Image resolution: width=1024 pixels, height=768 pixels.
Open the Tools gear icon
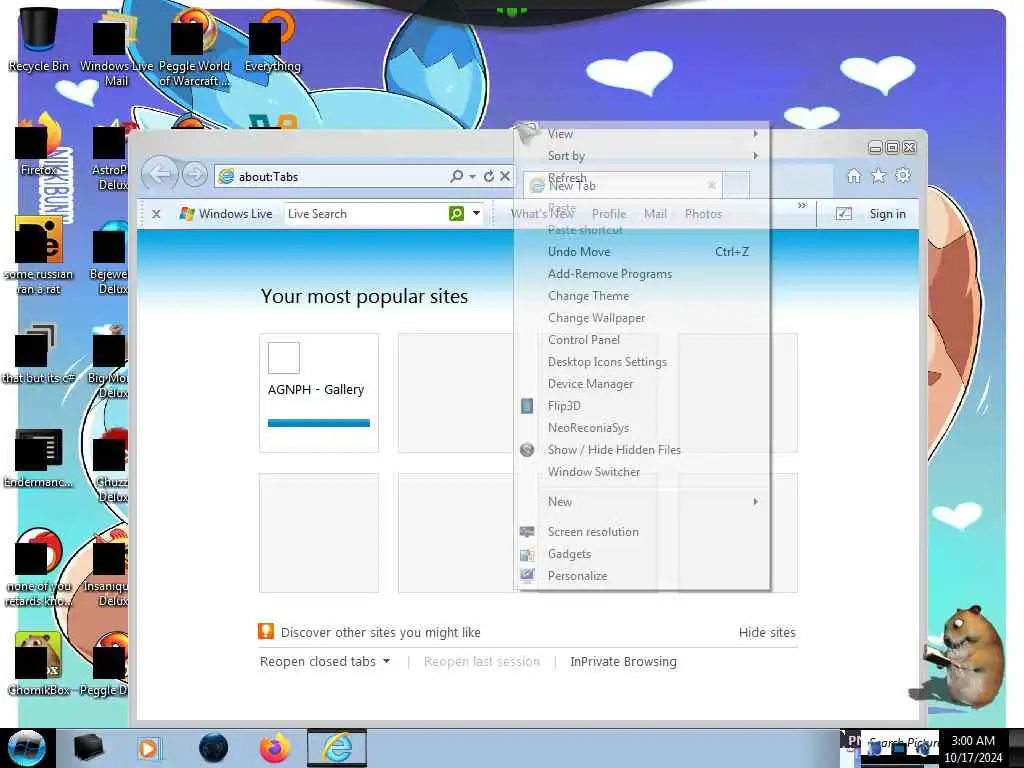coord(903,175)
